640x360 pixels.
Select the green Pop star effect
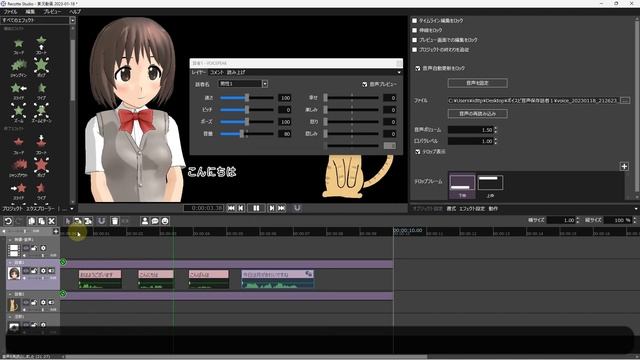click(41, 65)
